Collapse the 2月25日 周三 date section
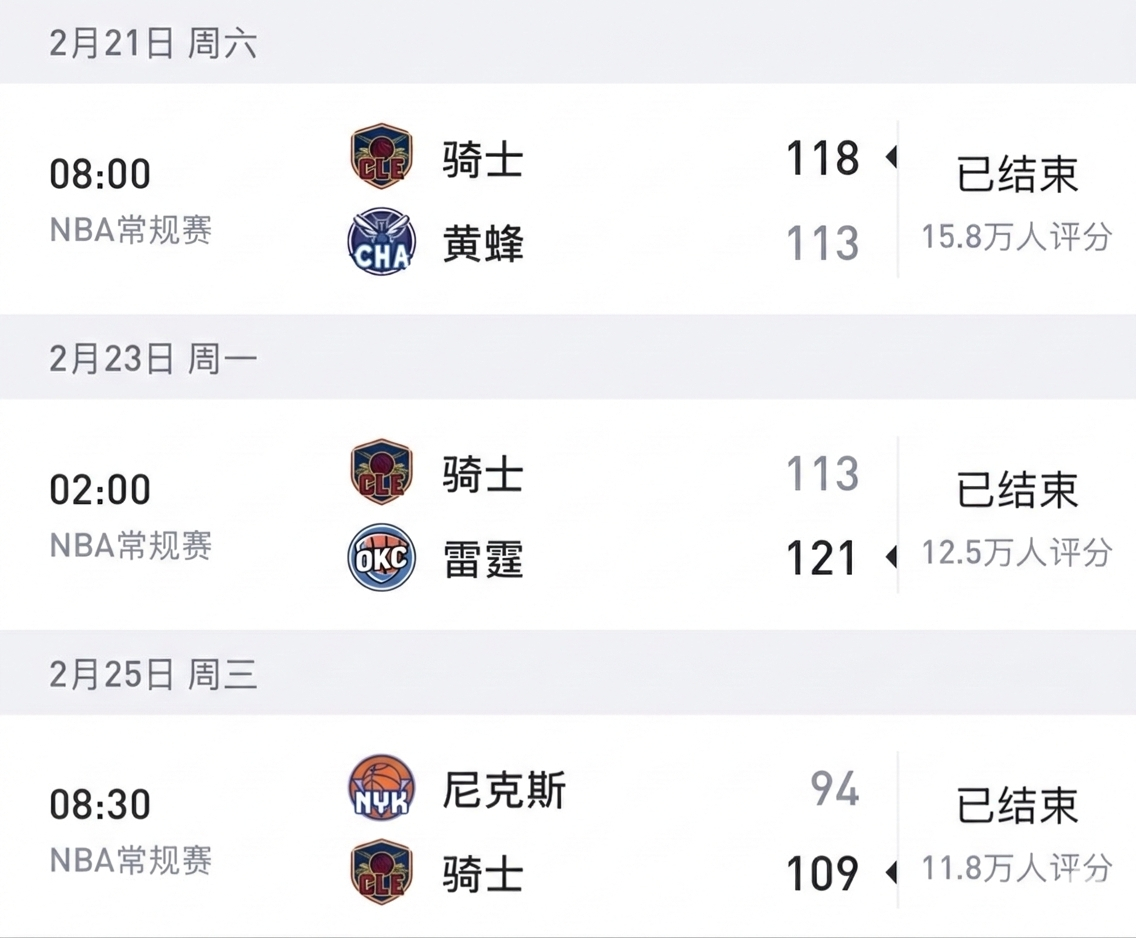 pyautogui.click(x=152, y=674)
